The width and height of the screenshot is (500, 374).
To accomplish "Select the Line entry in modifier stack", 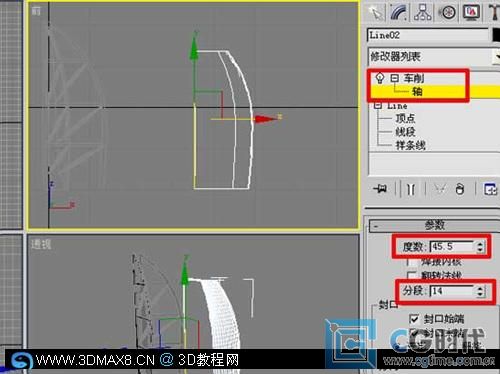I will tap(397, 106).
